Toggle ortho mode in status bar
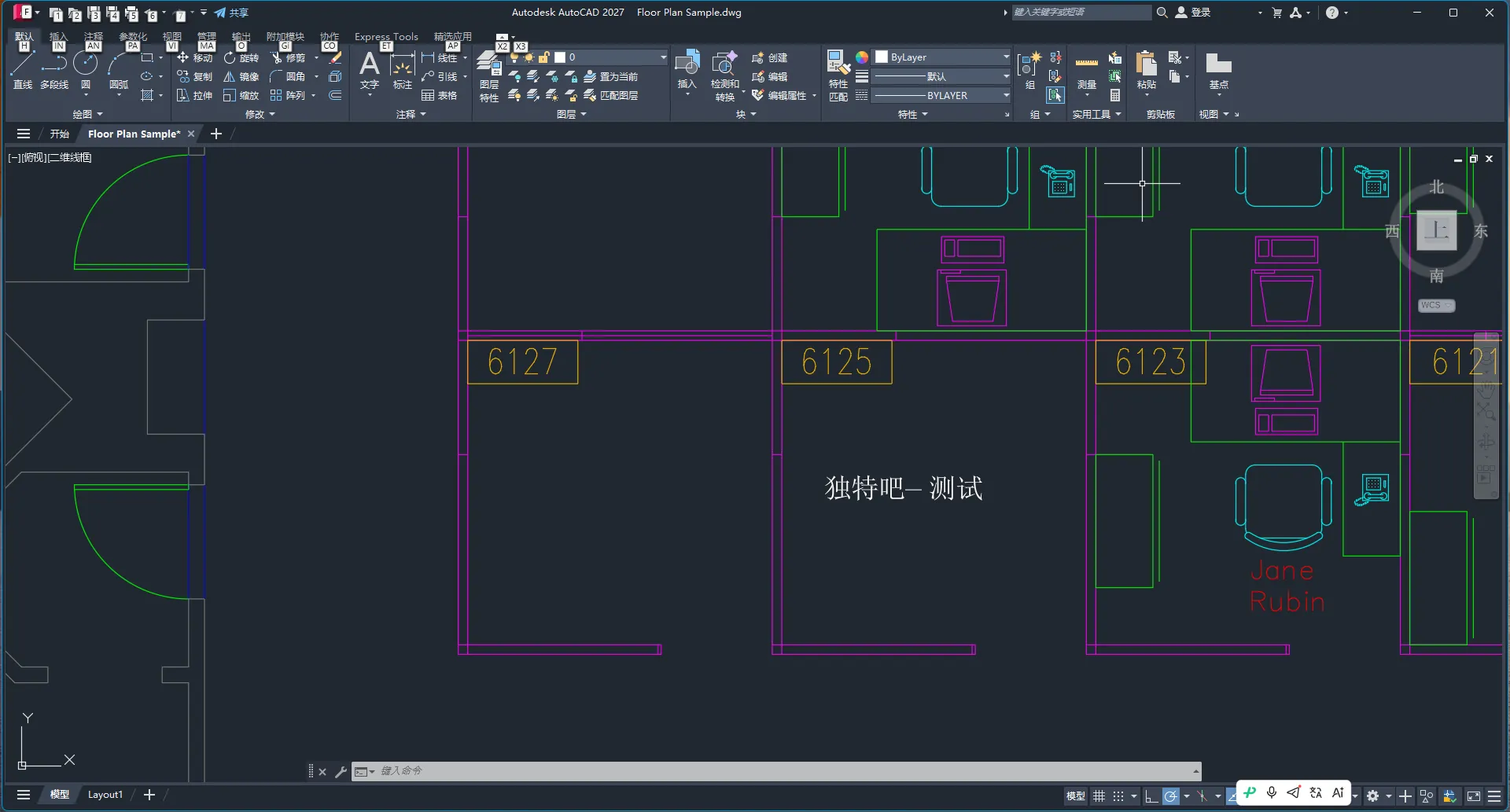The image size is (1510, 812). (x=1151, y=795)
